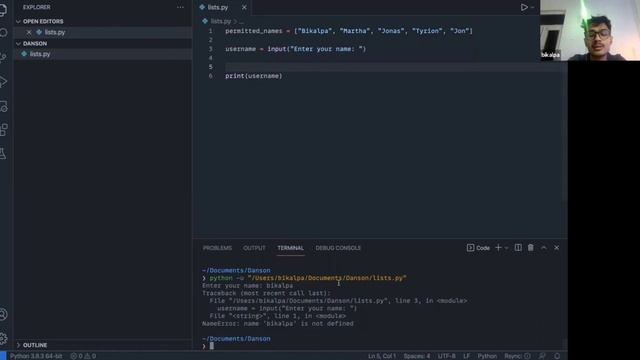Place cursor on the print(username) line

(x=253, y=76)
